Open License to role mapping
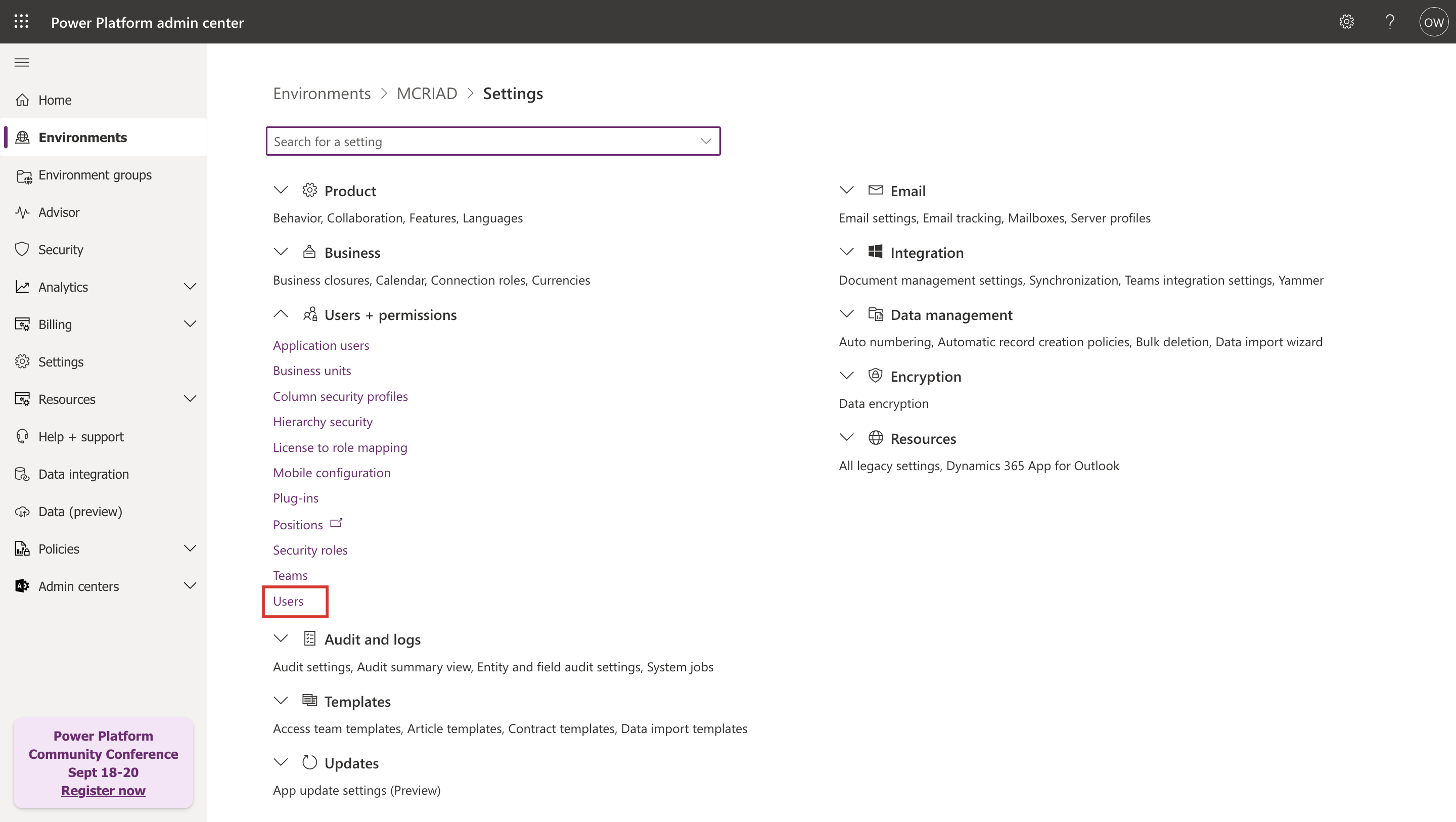This screenshot has height=822, width=1456. (340, 447)
